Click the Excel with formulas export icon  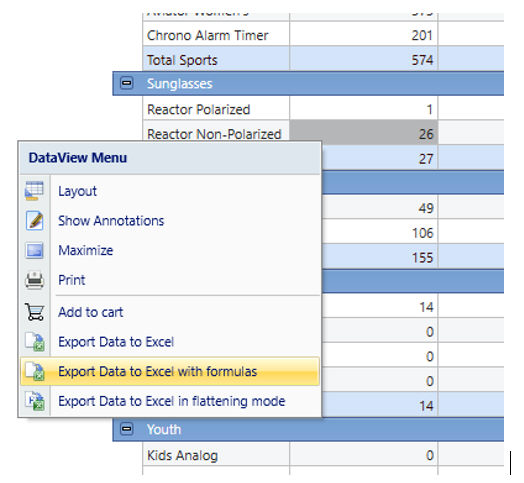click(x=35, y=371)
